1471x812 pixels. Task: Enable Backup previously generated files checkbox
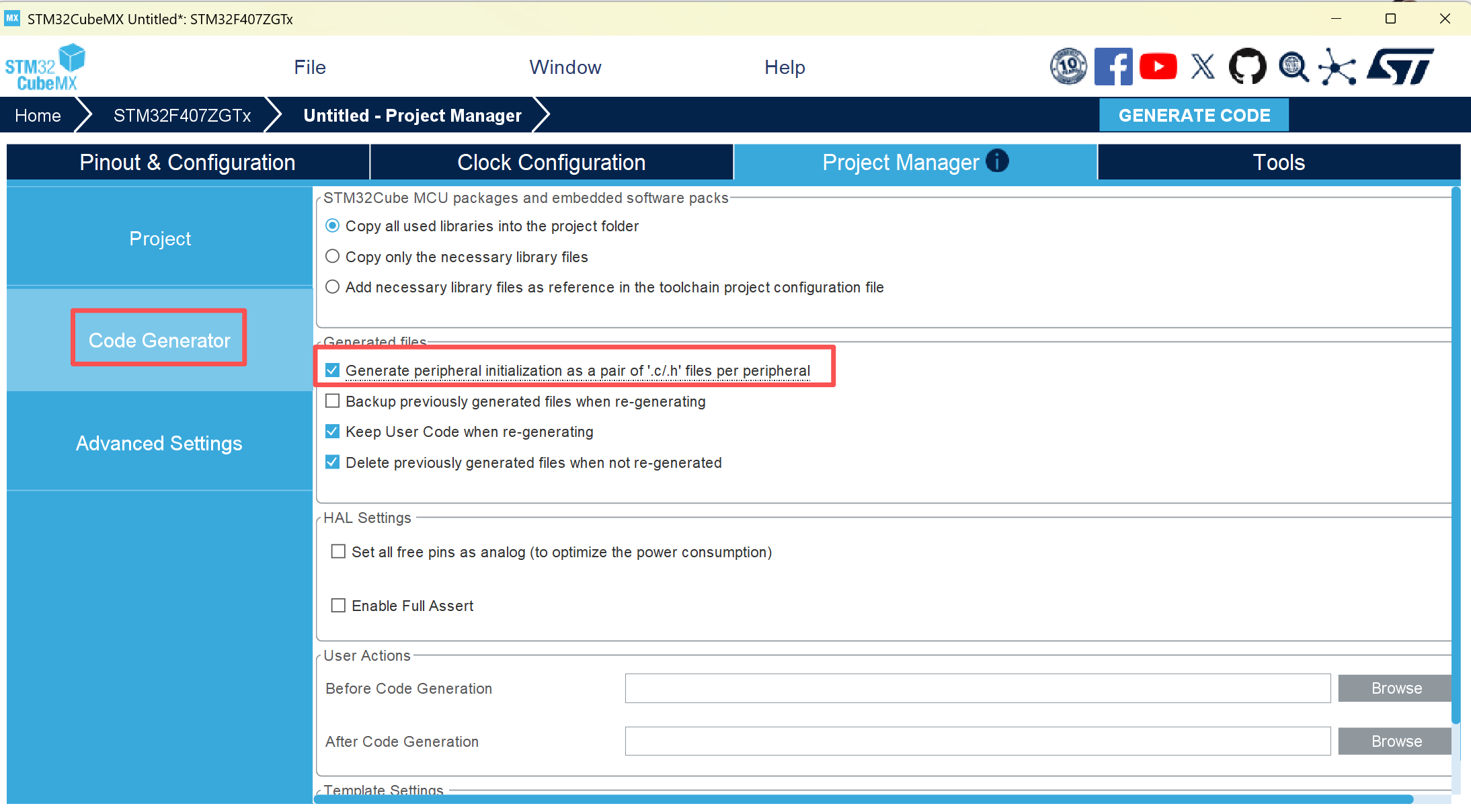(332, 401)
